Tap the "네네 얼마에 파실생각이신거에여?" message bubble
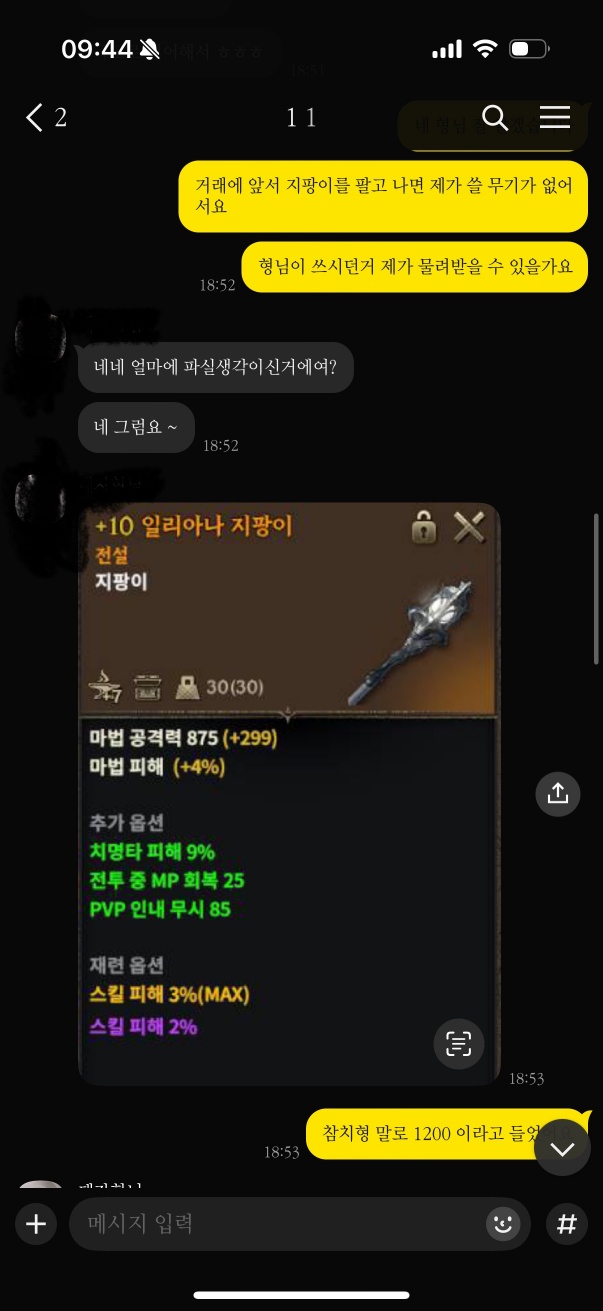Viewport: 603px width, 1311px height. click(x=216, y=367)
